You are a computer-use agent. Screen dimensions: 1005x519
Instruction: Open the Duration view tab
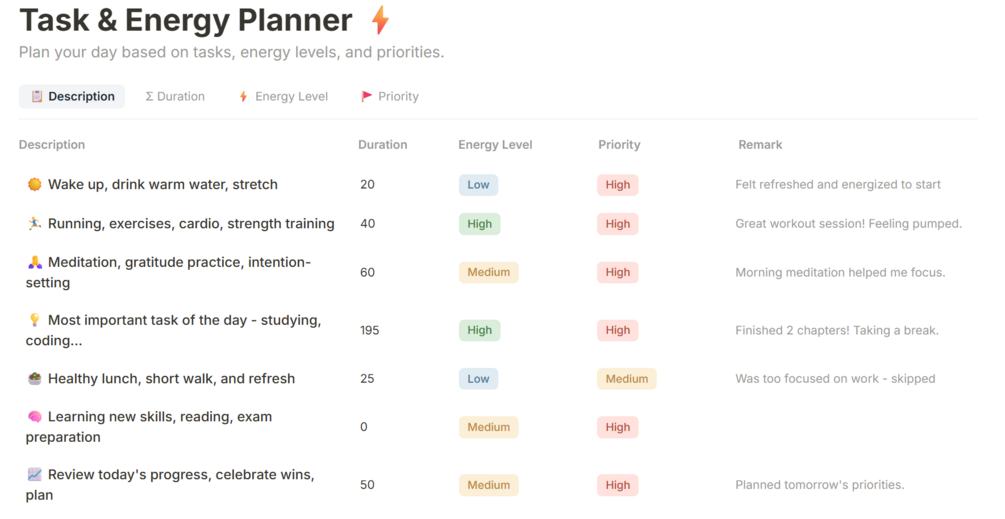[x=175, y=97]
